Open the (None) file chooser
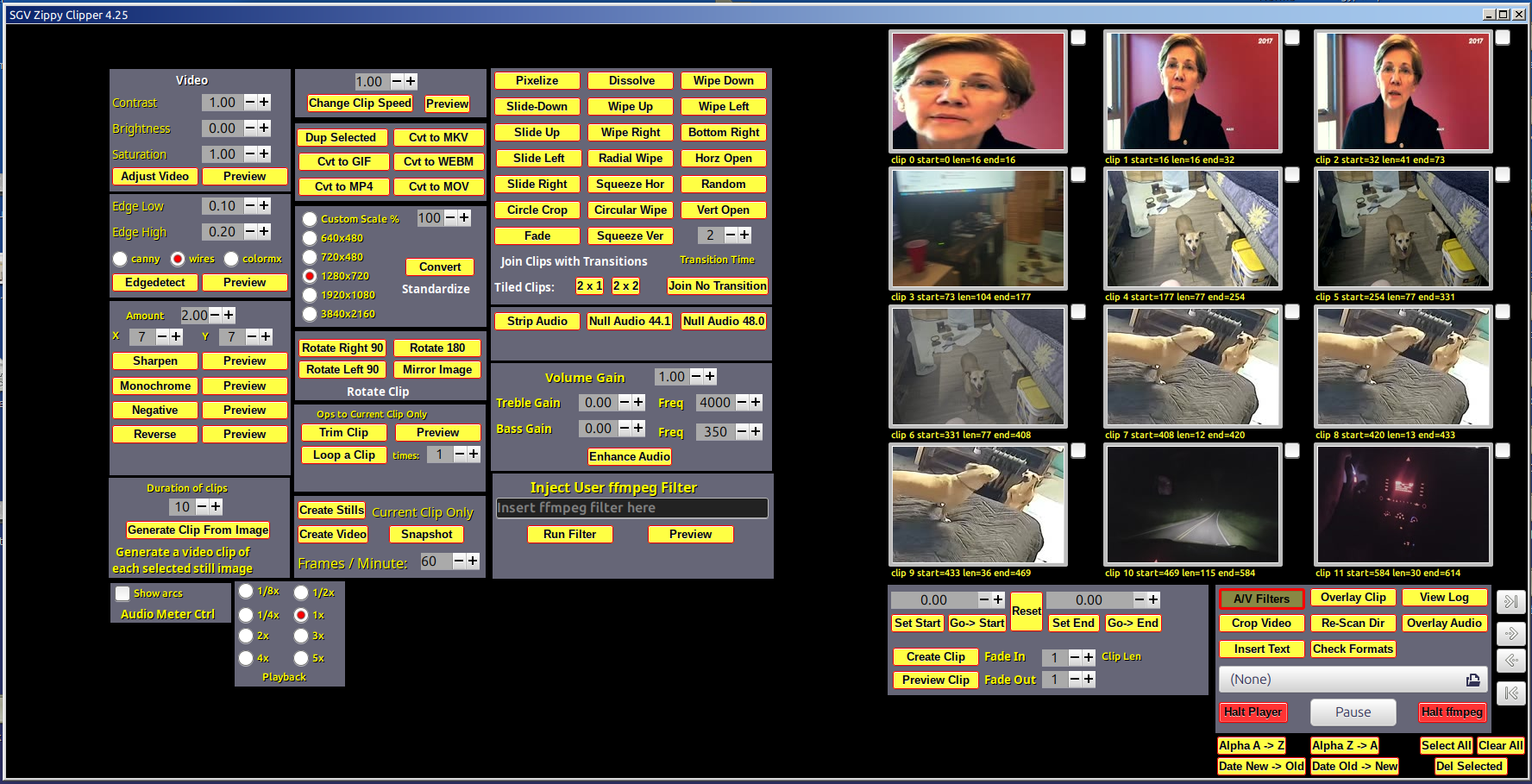 [x=1472, y=680]
